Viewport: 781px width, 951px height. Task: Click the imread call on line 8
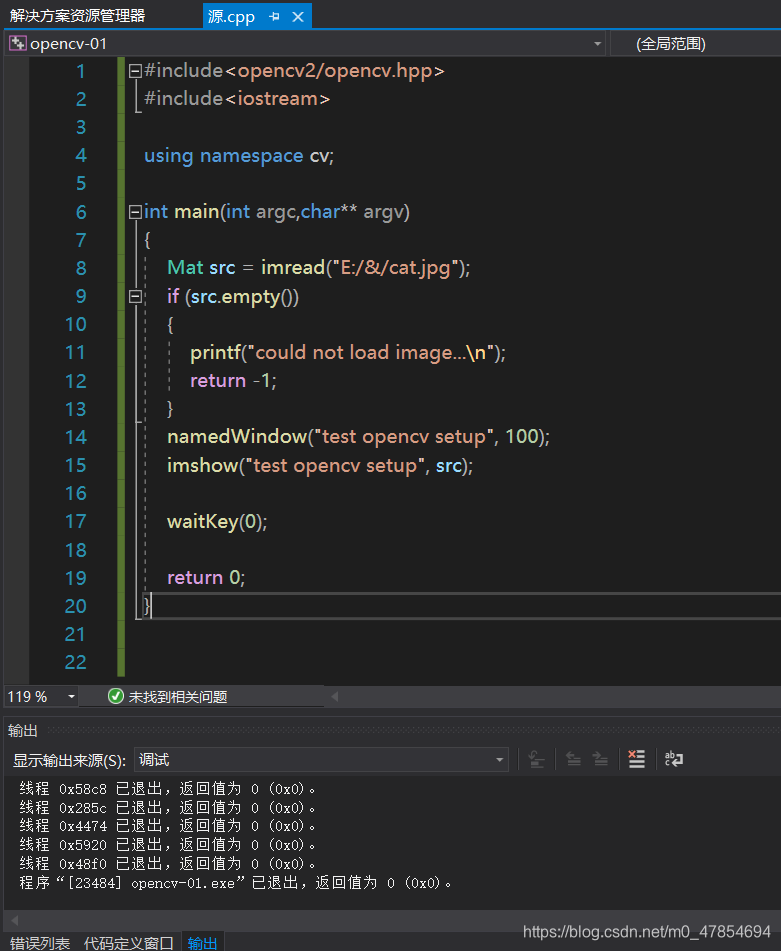293,267
